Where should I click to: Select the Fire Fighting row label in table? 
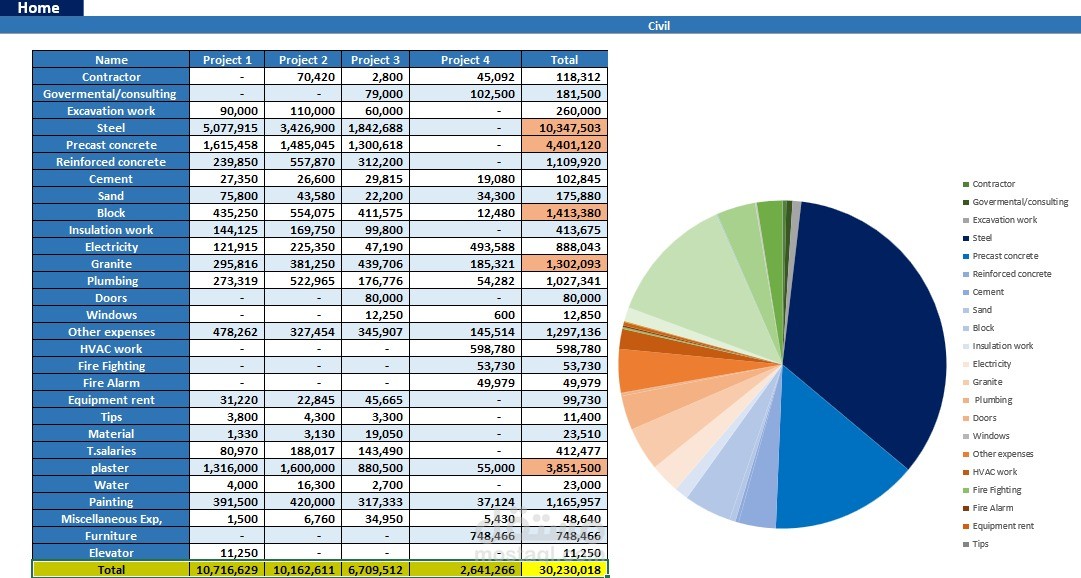coord(111,366)
